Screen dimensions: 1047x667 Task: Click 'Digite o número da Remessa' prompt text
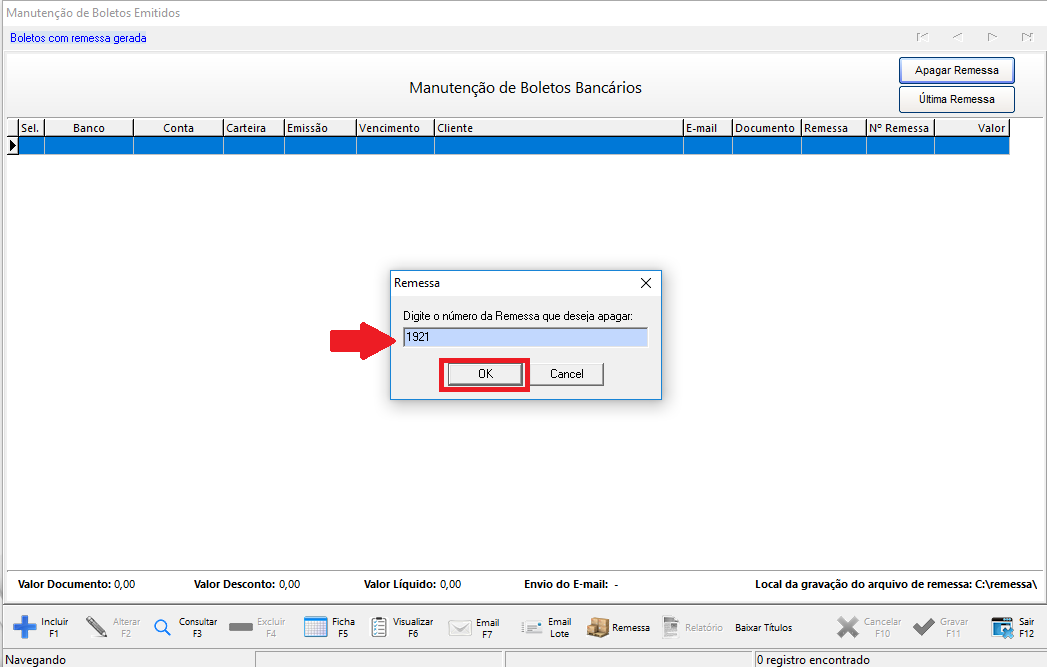[x=517, y=316]
